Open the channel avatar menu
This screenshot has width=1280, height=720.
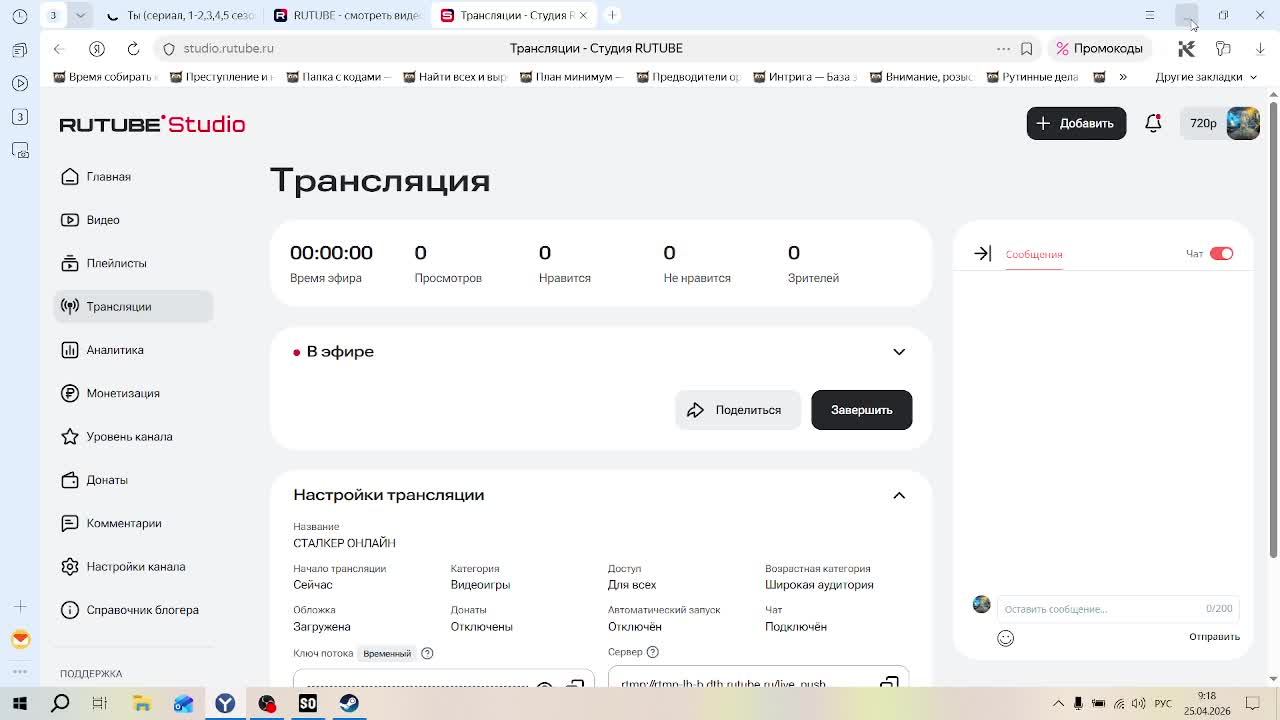[x=1243, y=123]
